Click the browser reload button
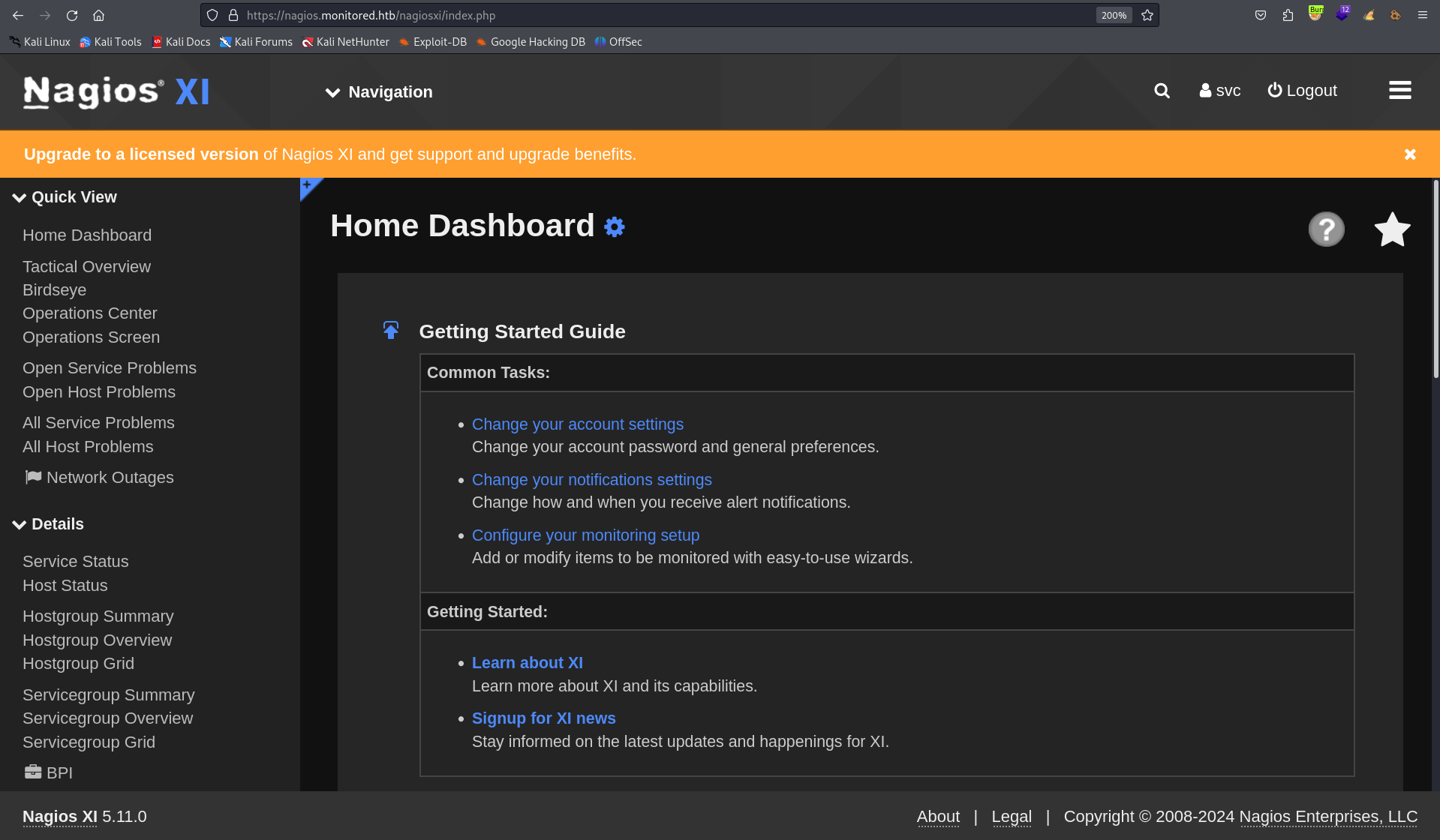Screen dimensions: 1440x840 [72, 15]
